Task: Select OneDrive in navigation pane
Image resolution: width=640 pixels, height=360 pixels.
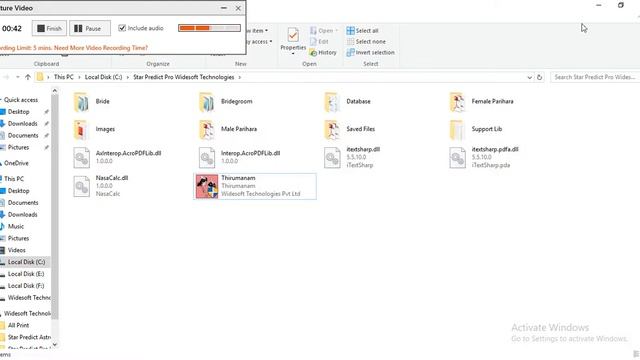Action: click(16, 163)
